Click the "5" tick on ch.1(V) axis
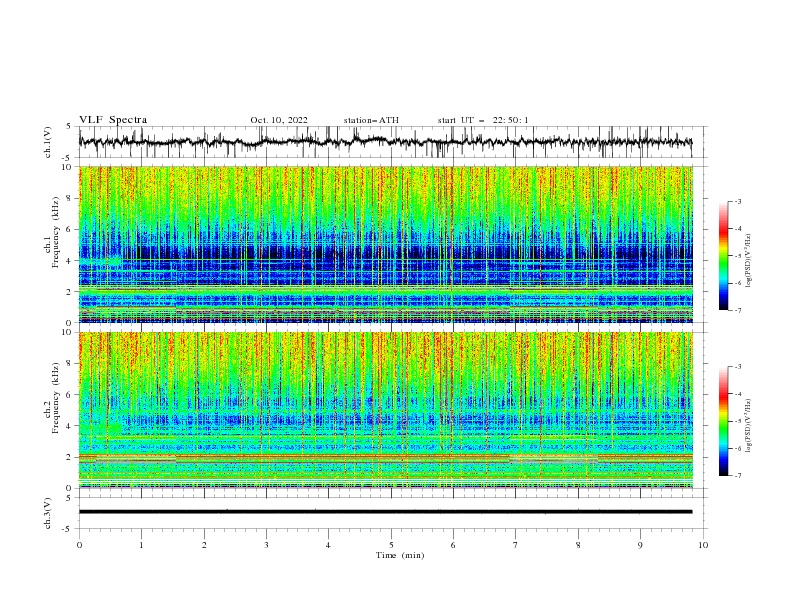 (x=69, y=127)
